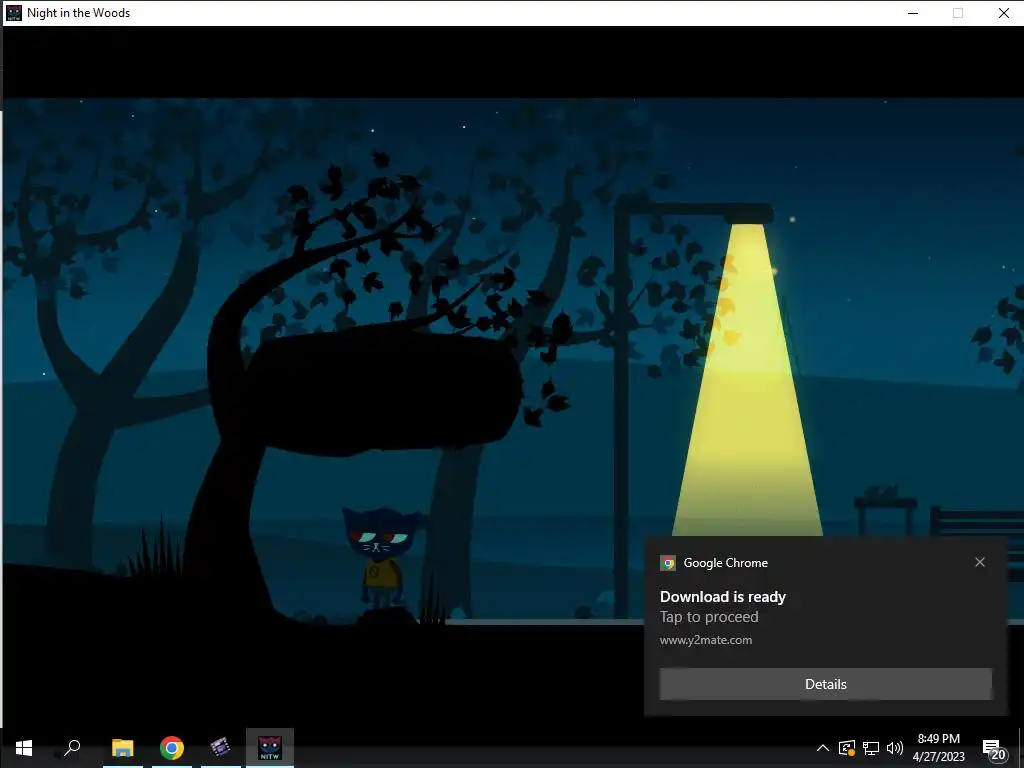Close the Night in the Woods window
The width and height of the screenshot is (1024, 768).
pos(1004,13)
